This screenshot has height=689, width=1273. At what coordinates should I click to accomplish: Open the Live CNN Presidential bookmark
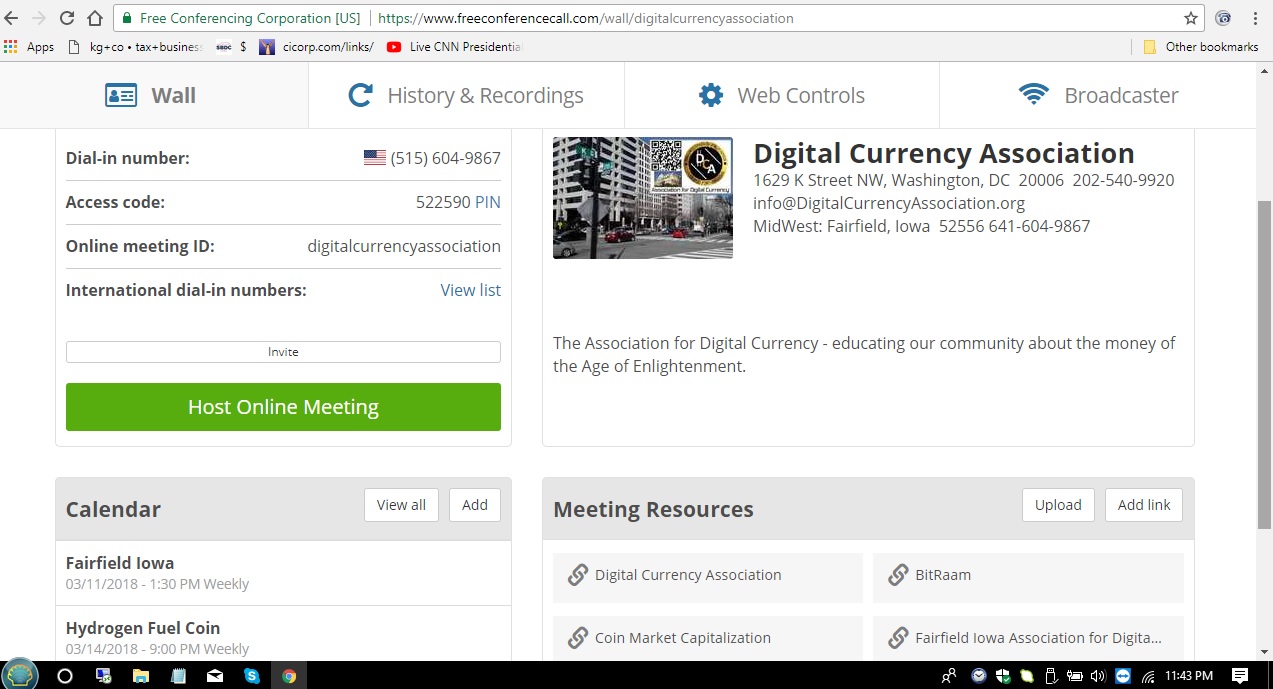click(x=454, y=47)
